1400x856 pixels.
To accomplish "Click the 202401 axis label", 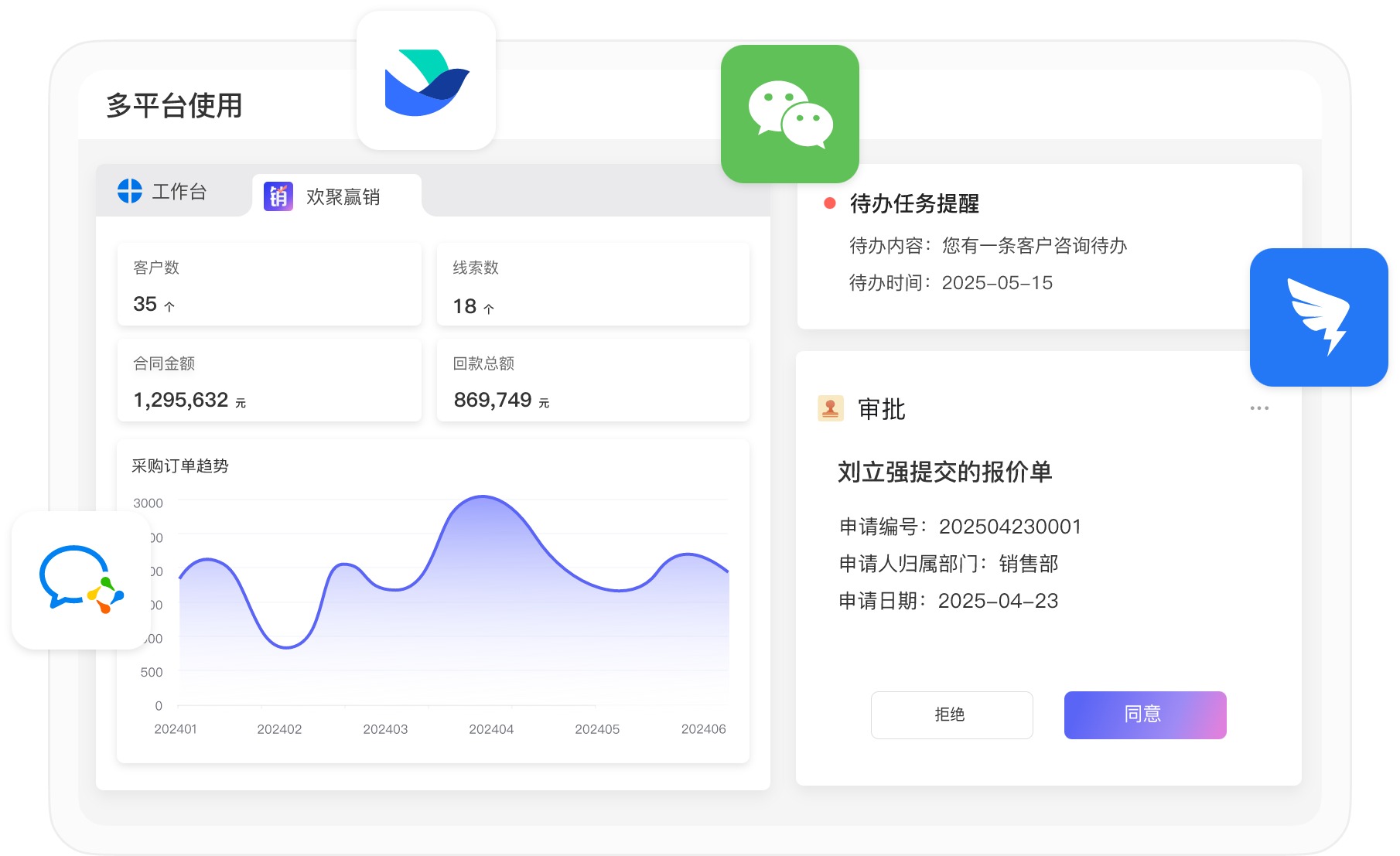I will coord(176,729).
